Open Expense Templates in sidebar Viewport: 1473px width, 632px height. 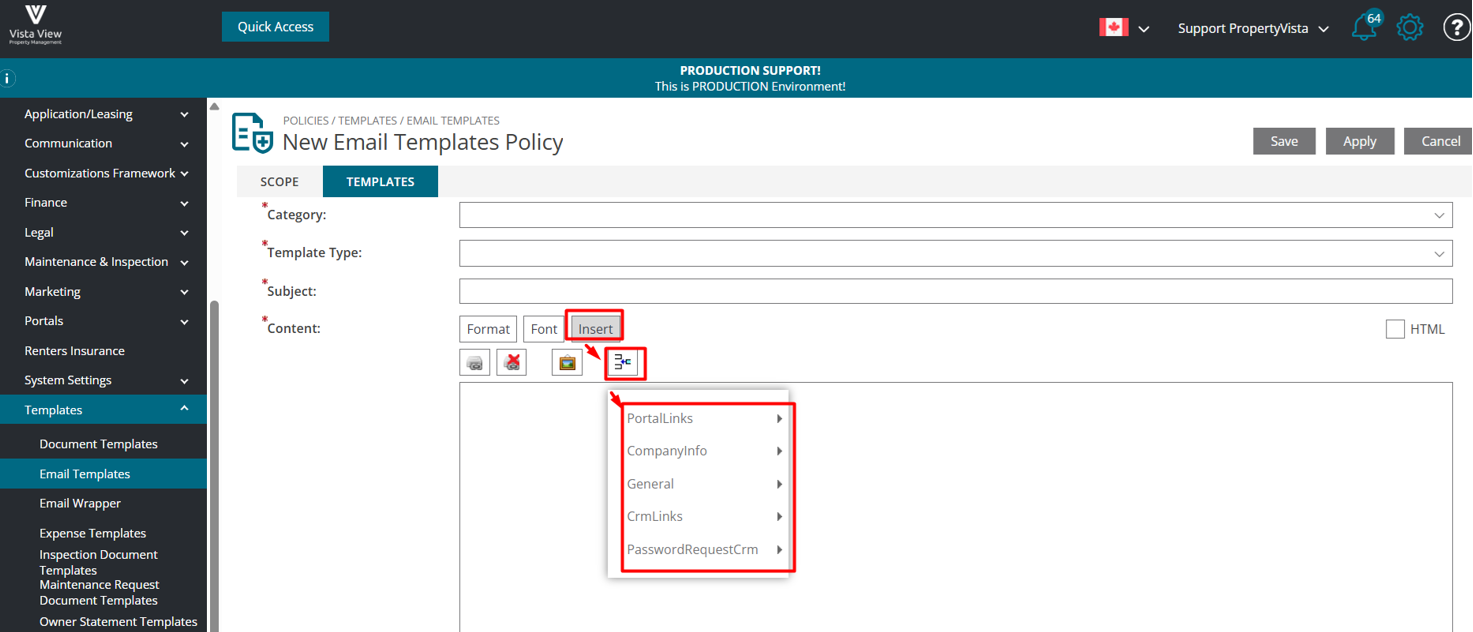[x=93, y=533]
